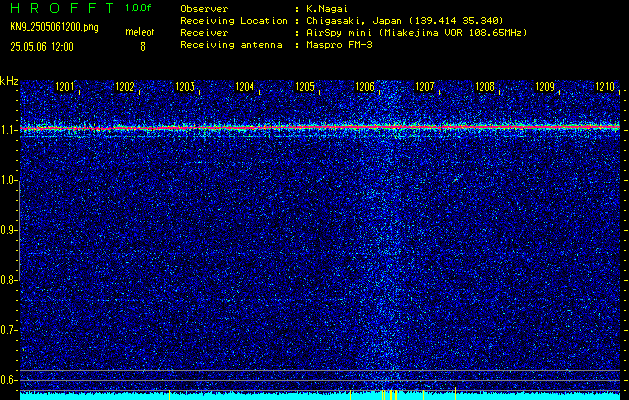This screenshot has height=400, width=629.
Task: Click the meteor count value 8
Action: point(142,47)
